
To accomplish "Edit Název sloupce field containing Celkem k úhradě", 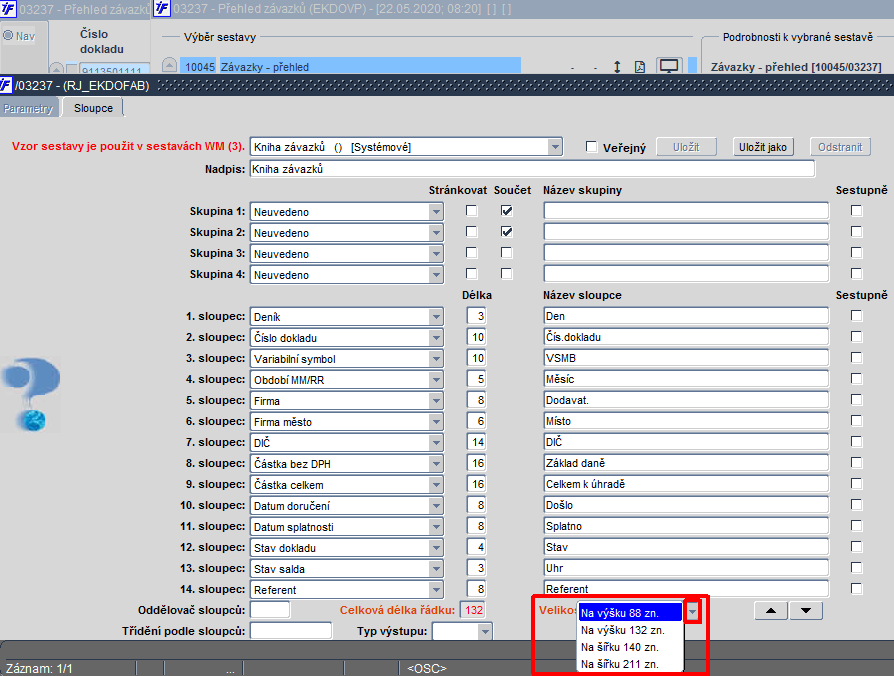I will pyautogui.click(x=686, y=484).
